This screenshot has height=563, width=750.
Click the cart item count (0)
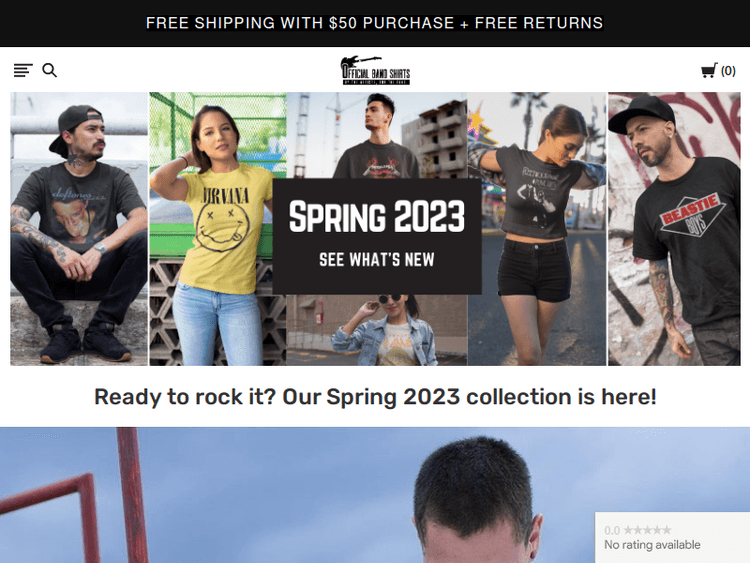tap(728, 71)
